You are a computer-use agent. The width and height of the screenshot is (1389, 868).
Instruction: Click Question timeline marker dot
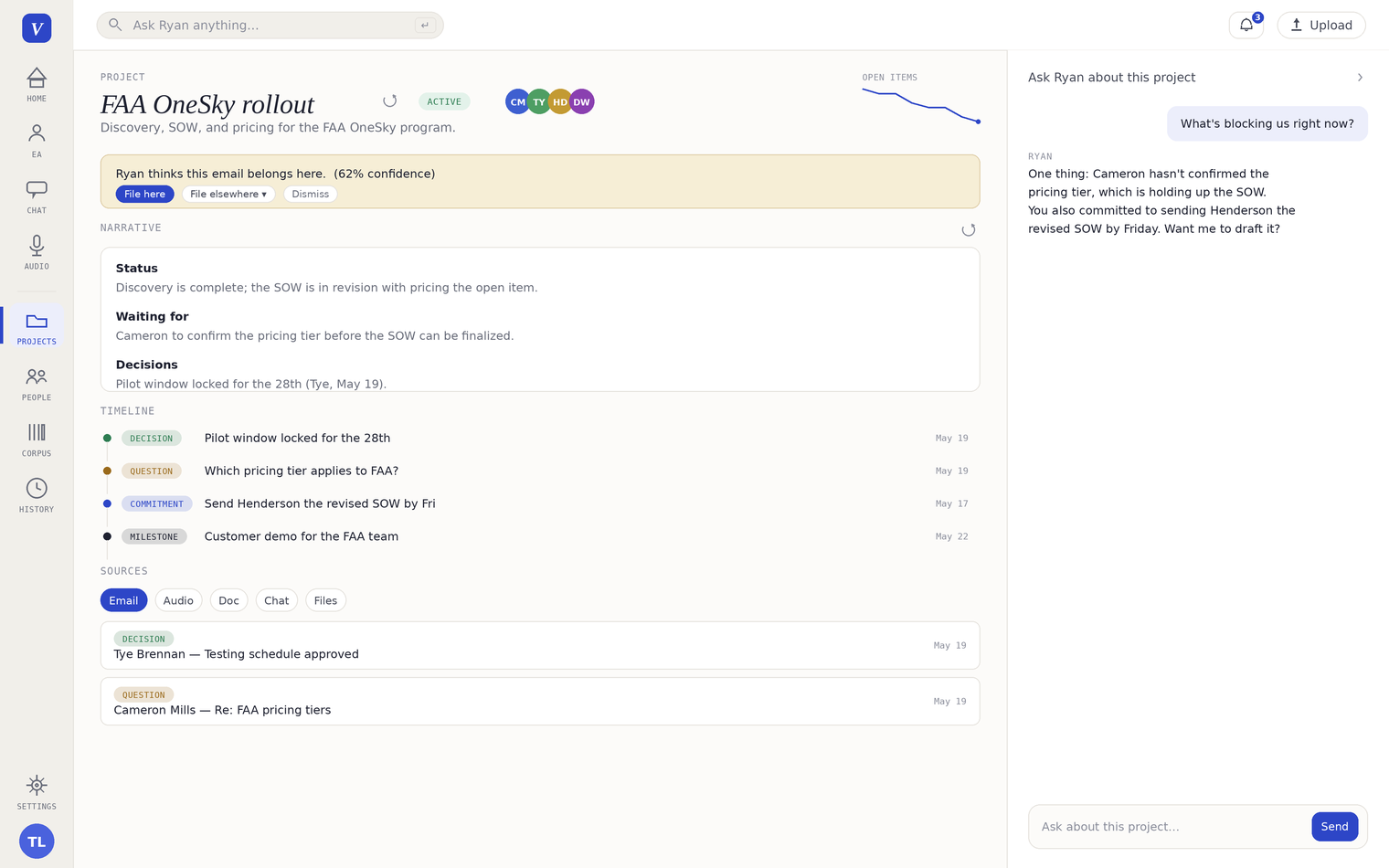point(107,471)
